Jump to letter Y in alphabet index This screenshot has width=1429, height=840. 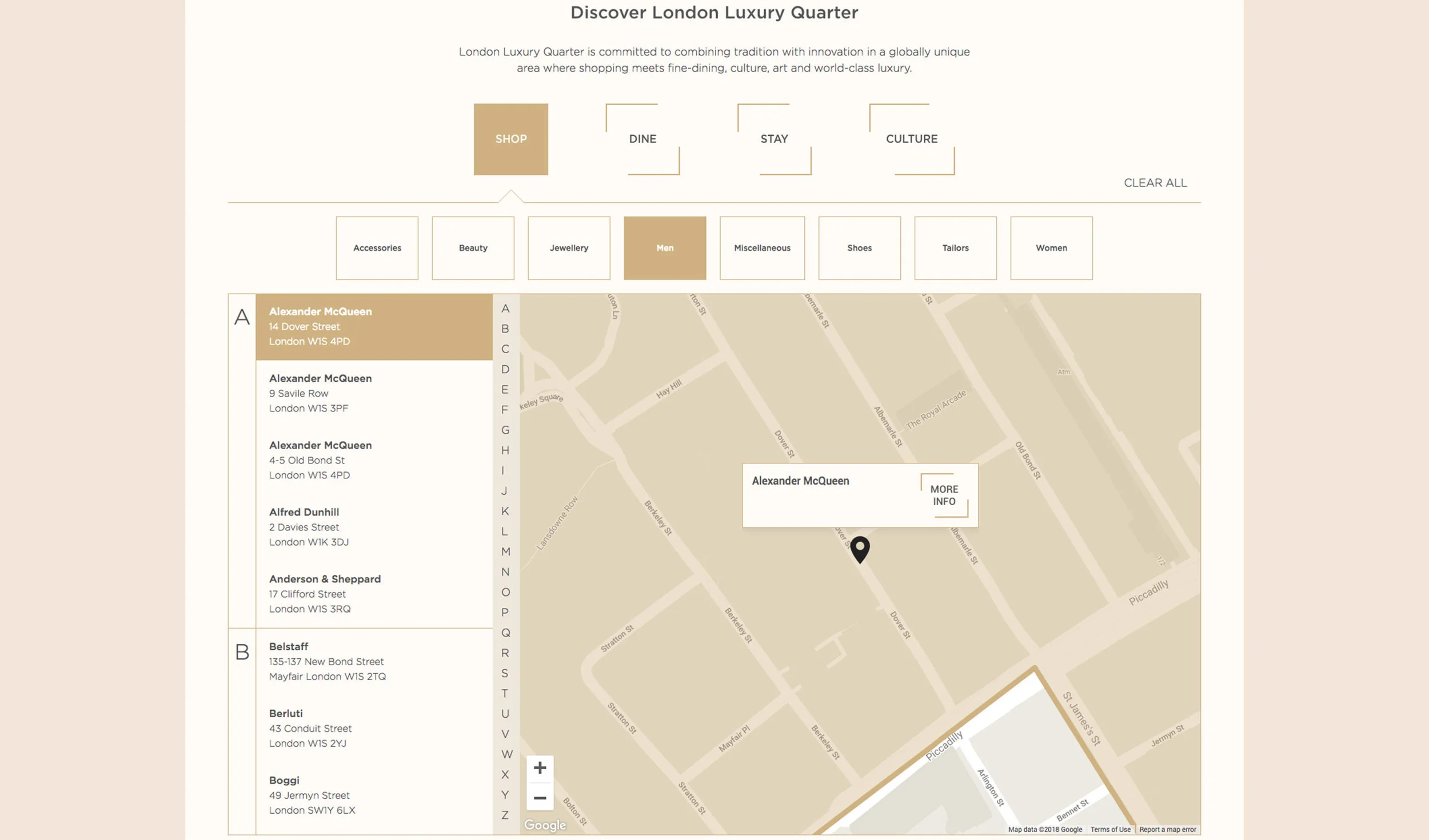coord(505,795)
